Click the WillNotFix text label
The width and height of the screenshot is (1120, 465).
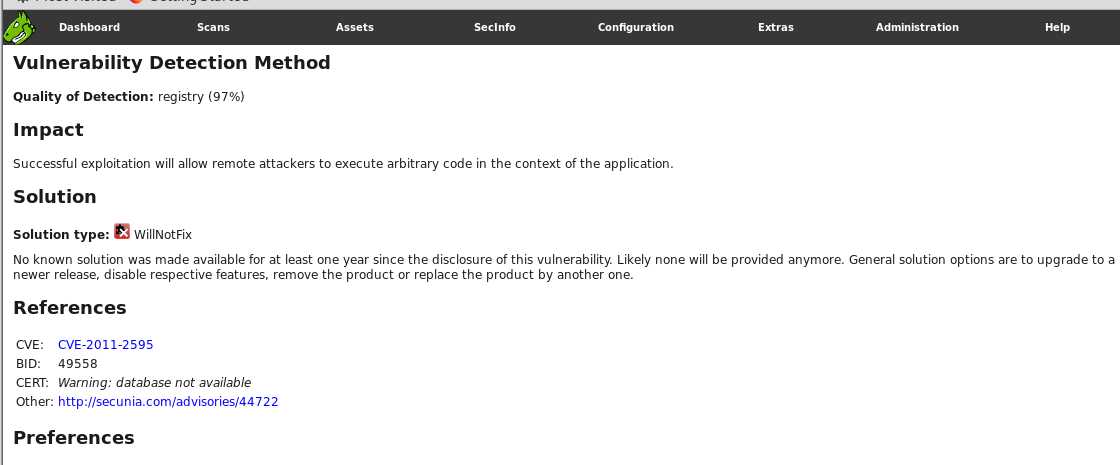163,235
